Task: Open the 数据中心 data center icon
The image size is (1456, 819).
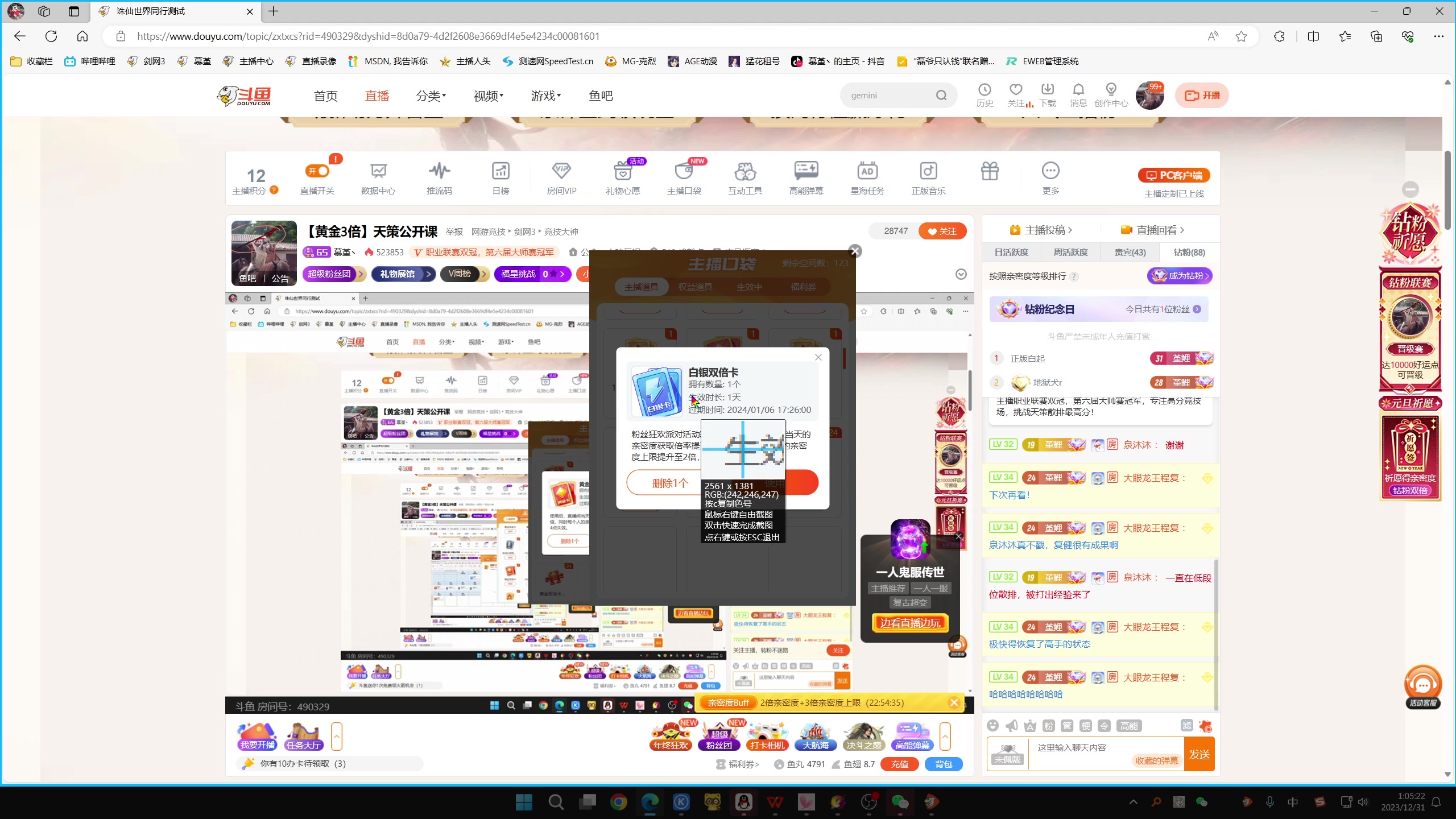Action: click(x=378, y=178)
